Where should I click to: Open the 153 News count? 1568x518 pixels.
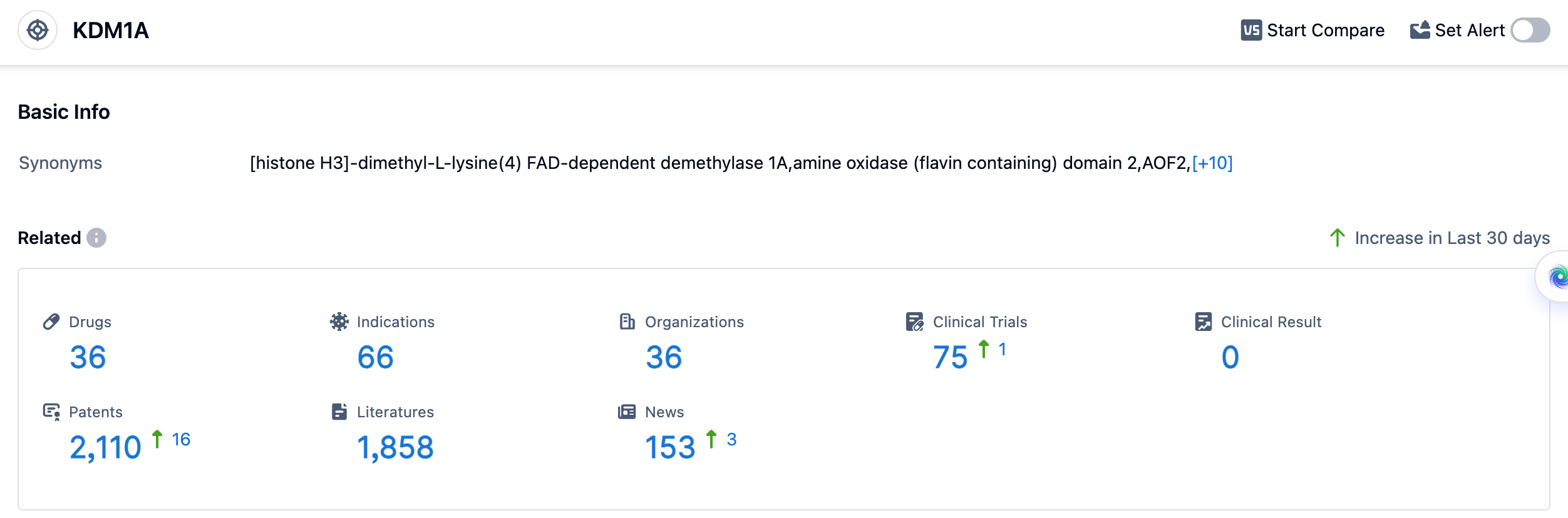(670, 447)
